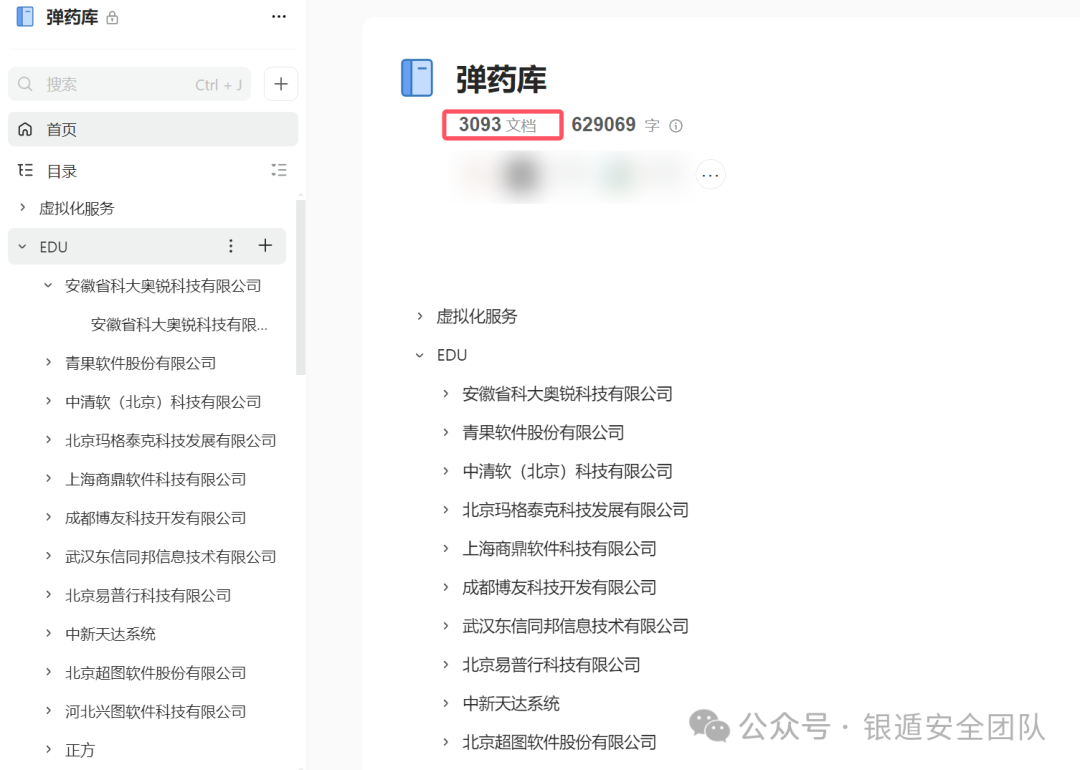Collapse 安徽省科大奥锐科技有限公司 in sidebar
The height and width of the screenshot is (770, 1080).
click(48, 284)
